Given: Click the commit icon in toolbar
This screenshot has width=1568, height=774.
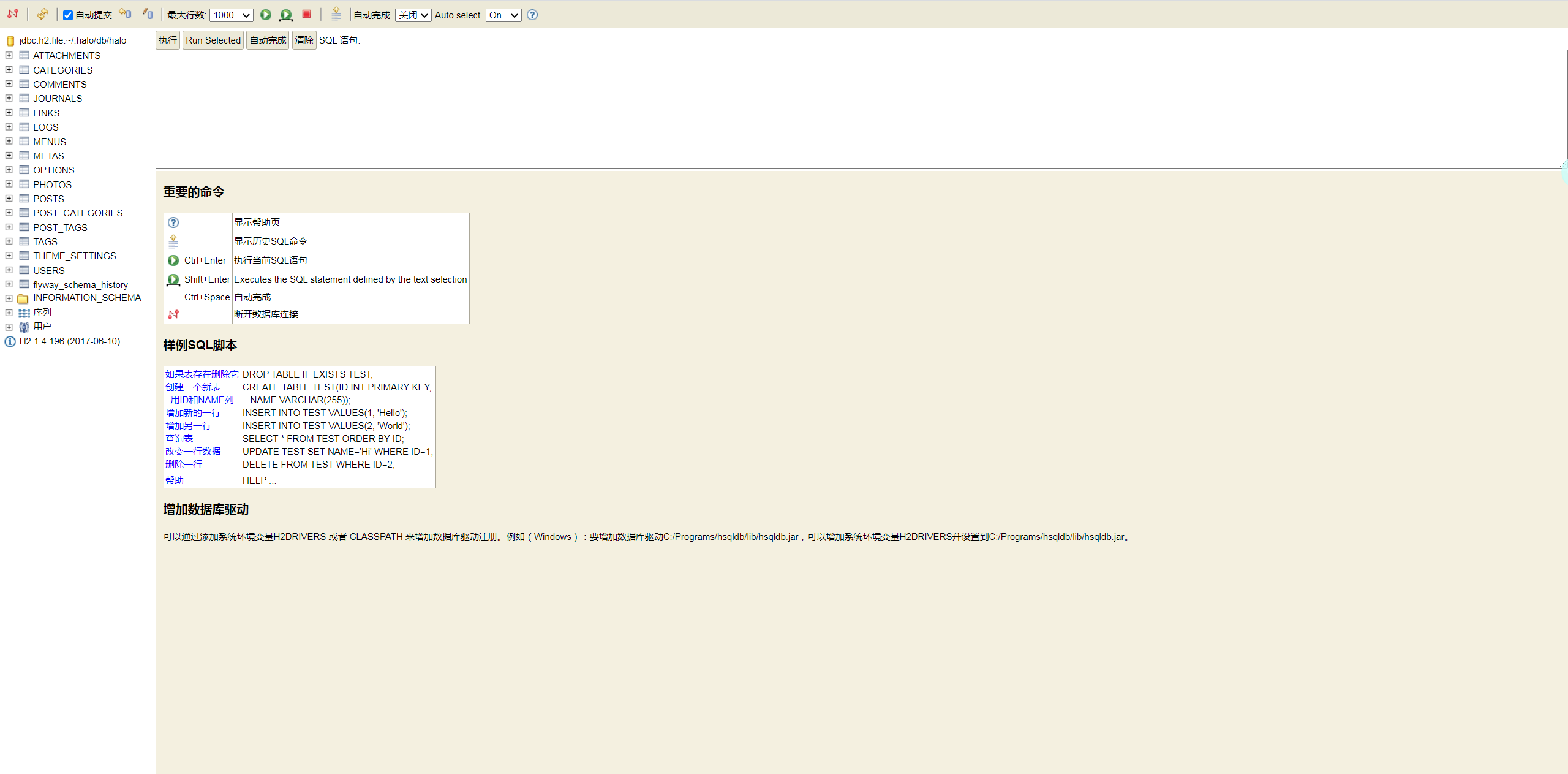Looking at the screenshot, I should click(x=148, y=14).
